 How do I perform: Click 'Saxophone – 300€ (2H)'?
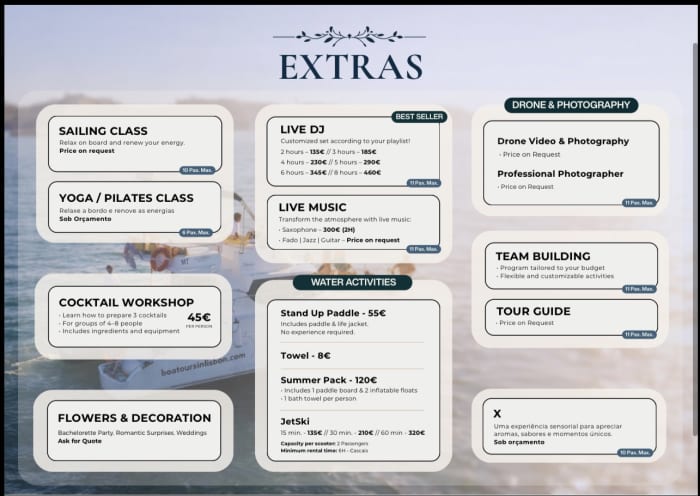pyautogui.click(x=317, y=229)
